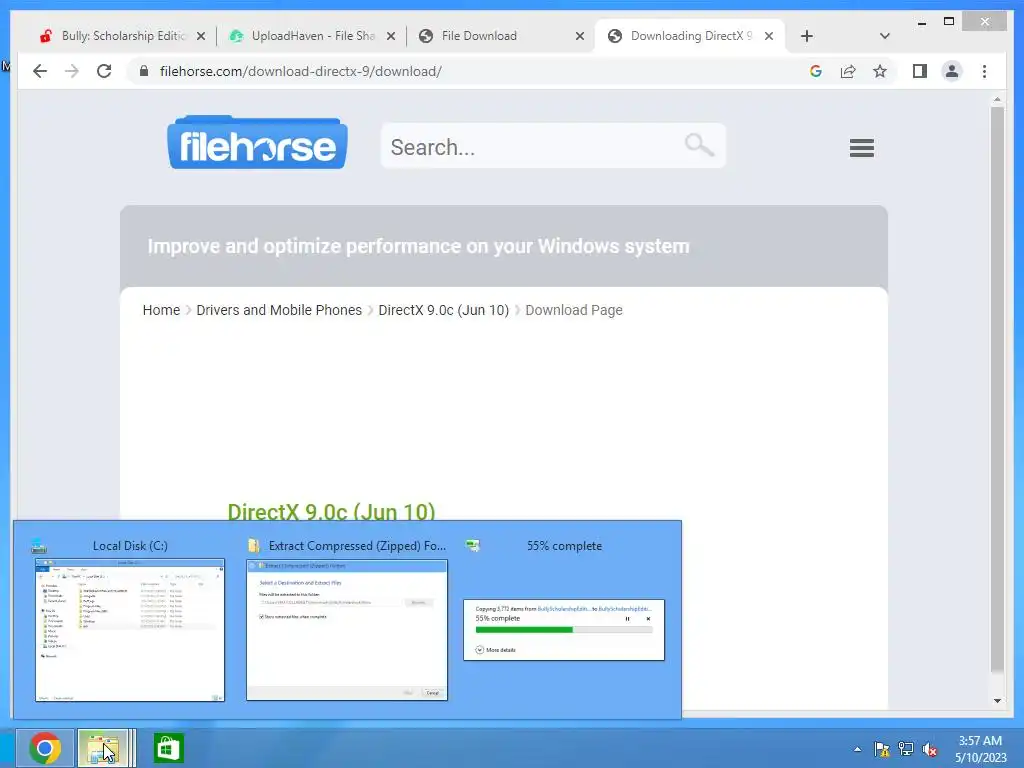Share this page using the share icon
Image resolution: width=1024 pixels, height=768 pixels.
[848, 71]
